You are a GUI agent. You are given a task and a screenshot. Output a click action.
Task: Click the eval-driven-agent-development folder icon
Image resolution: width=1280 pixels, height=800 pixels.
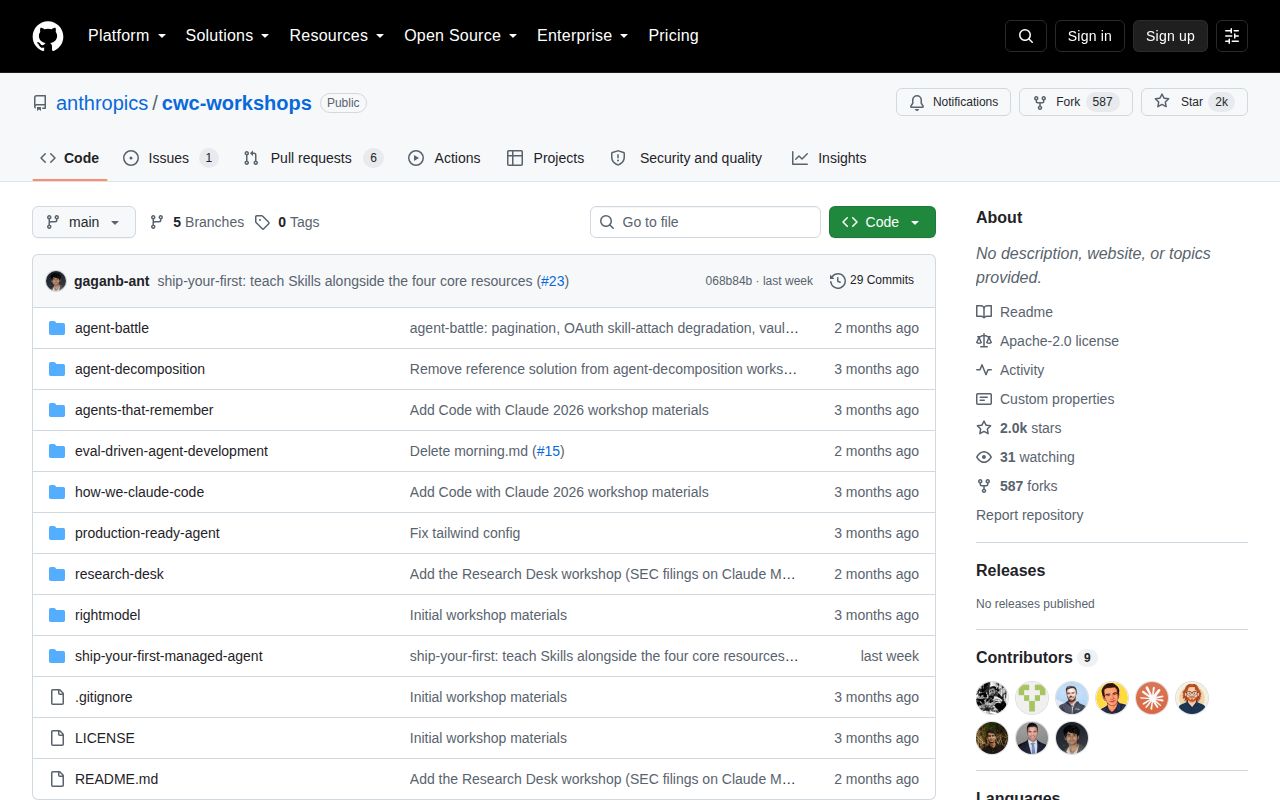pyautogui.click(x=57, y=451)
